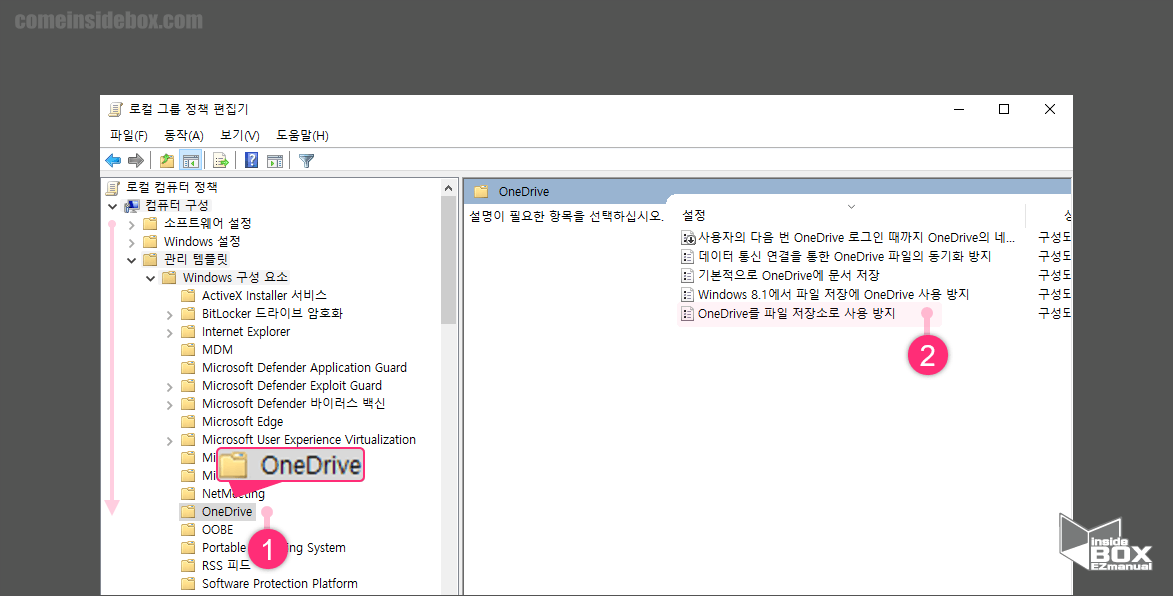Expand the Windows 설정 node

[x=132, y=242]
